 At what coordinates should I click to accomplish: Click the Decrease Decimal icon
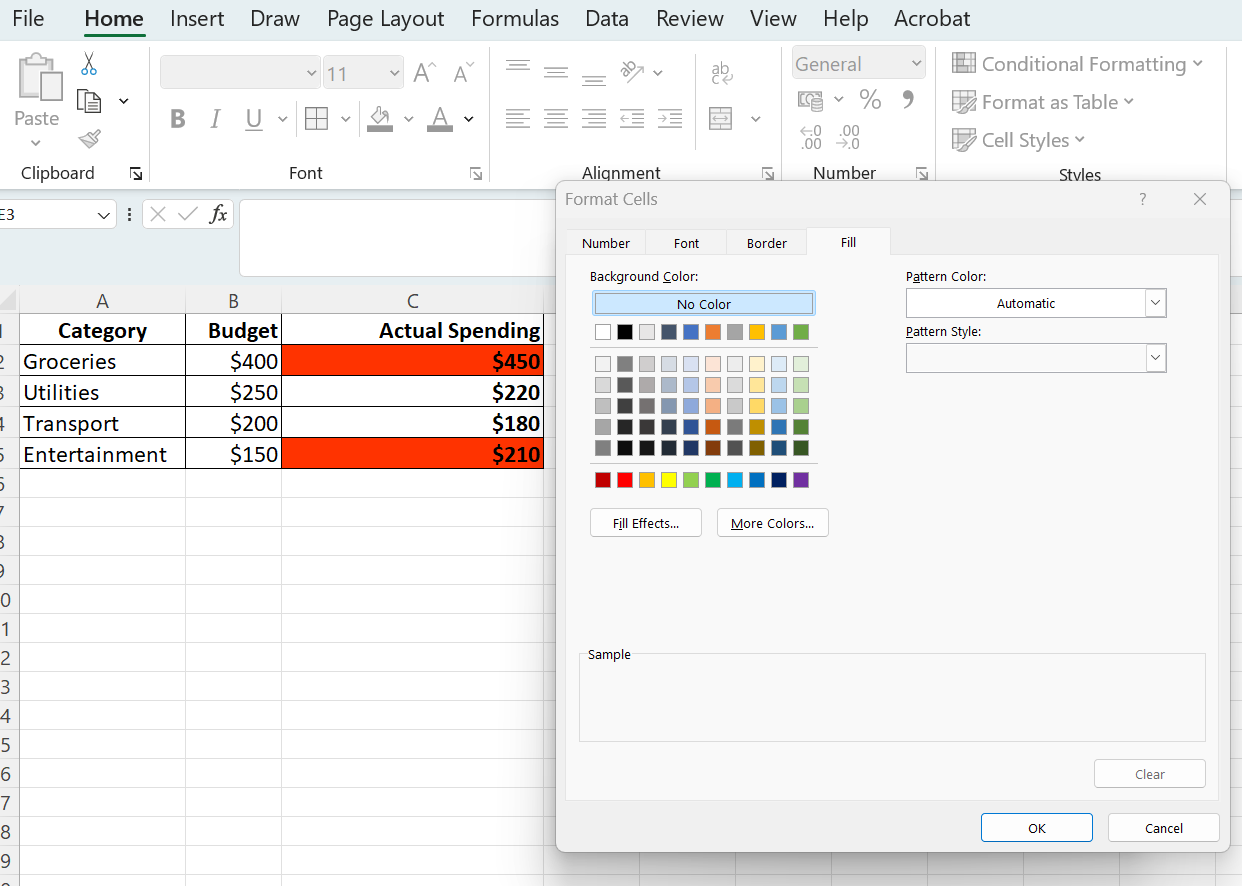point(849,137)
